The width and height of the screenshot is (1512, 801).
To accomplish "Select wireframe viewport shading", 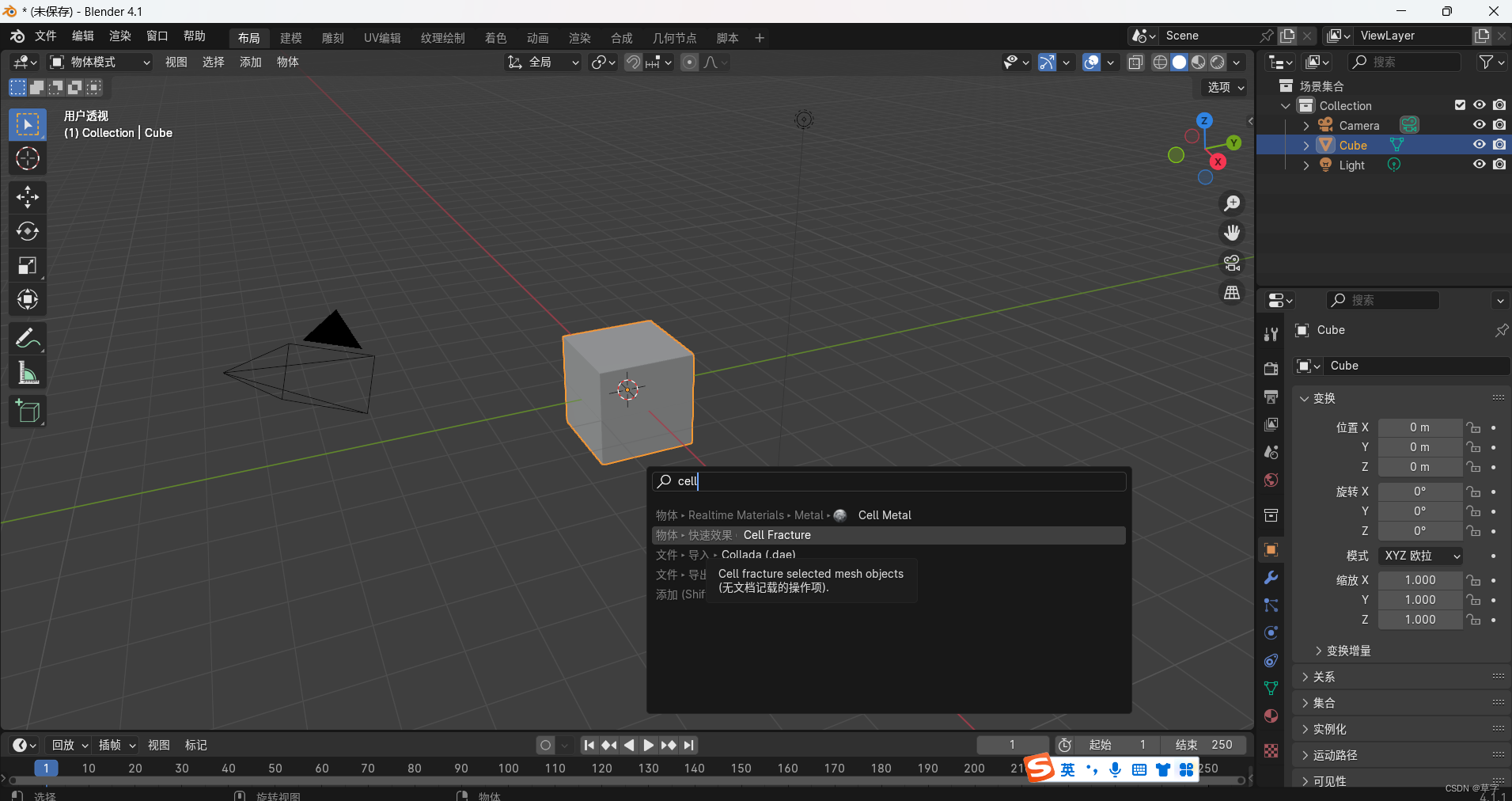I will [1160, 62].
